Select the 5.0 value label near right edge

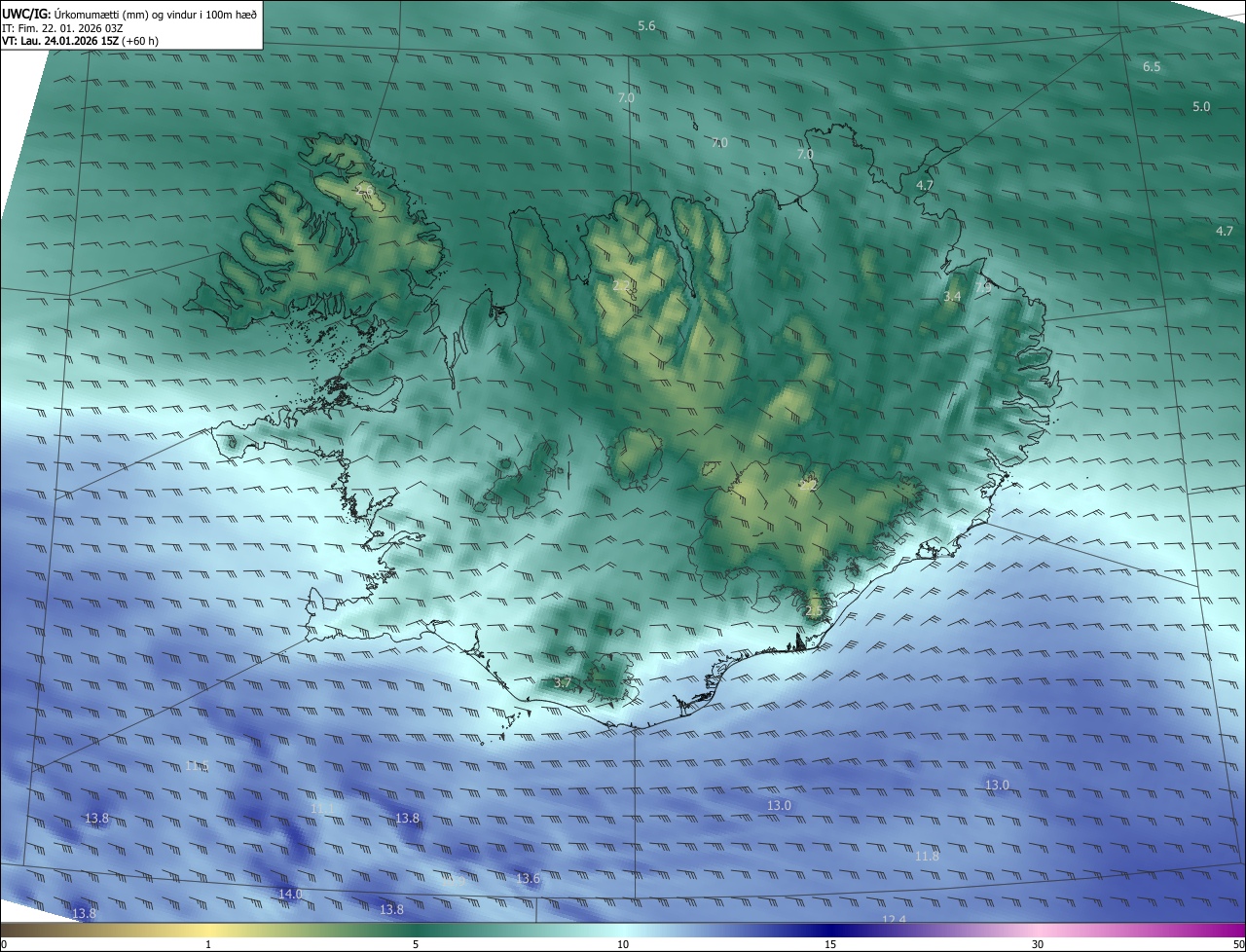pyautogui.click(x=1201, y=107)
